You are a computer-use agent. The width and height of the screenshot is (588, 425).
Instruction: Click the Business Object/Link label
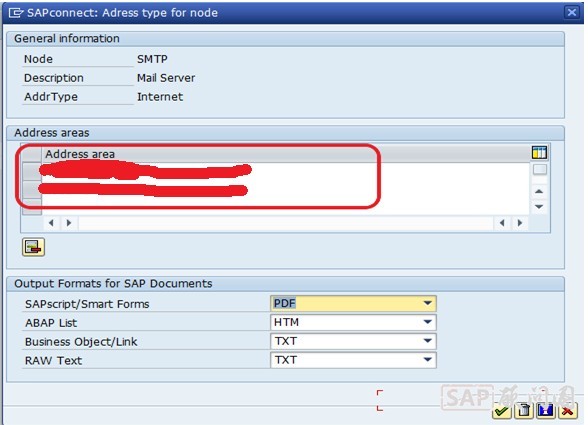click(81, 342)
